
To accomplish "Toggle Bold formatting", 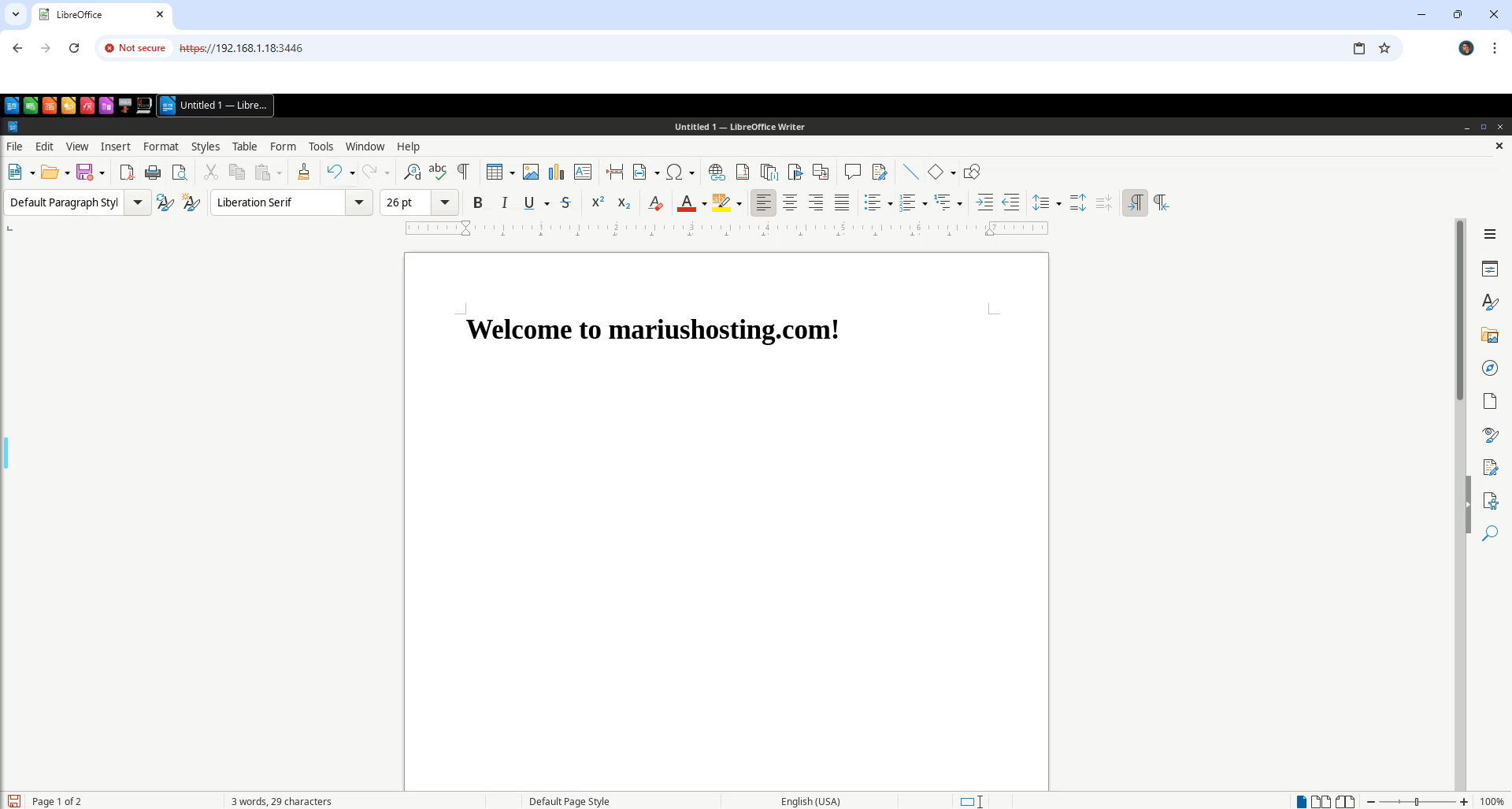I will pyautogui.click(x=477, y=203).
